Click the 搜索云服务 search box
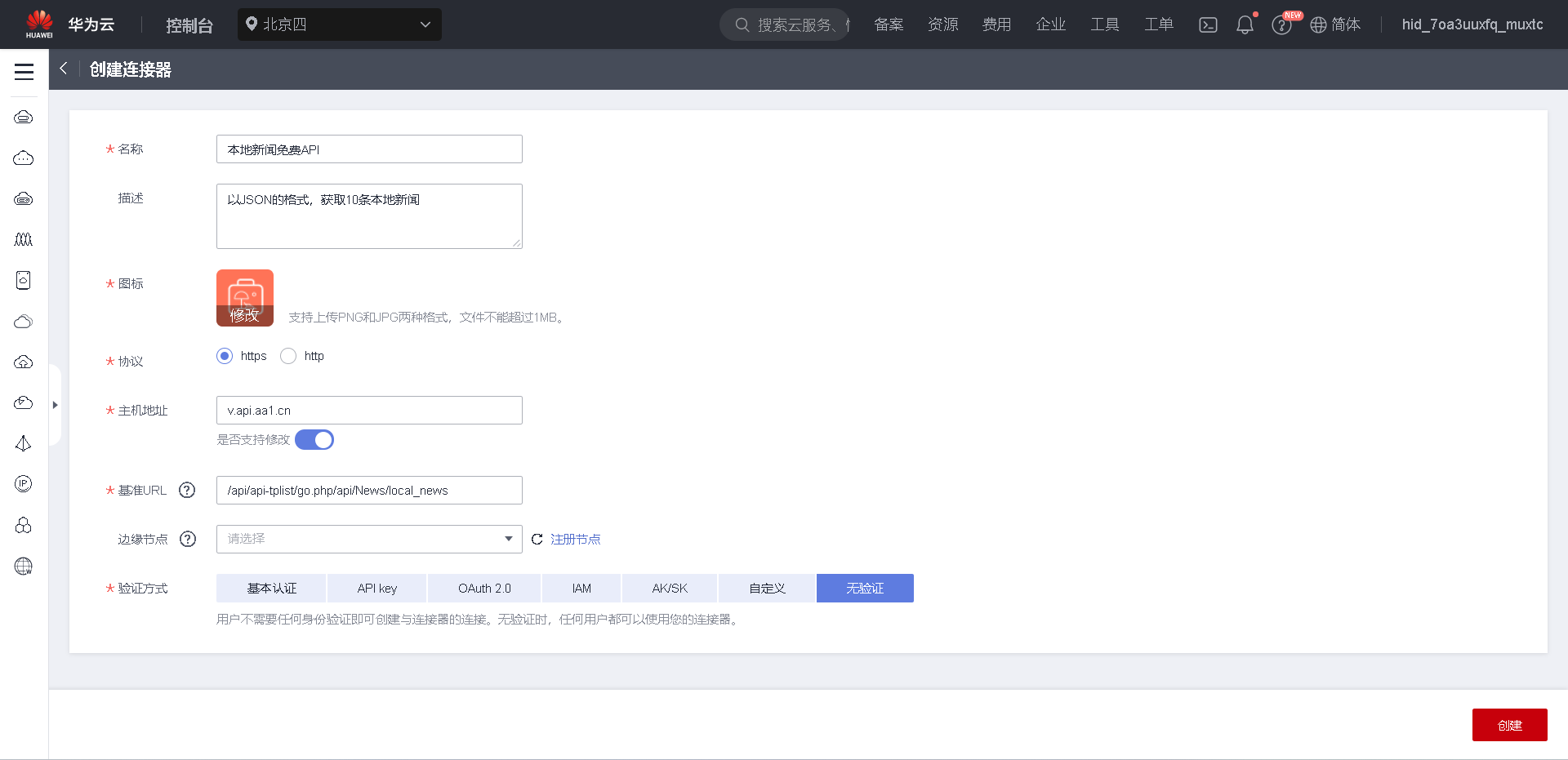This screenshot has height=760, width=1568. point(785,24)
